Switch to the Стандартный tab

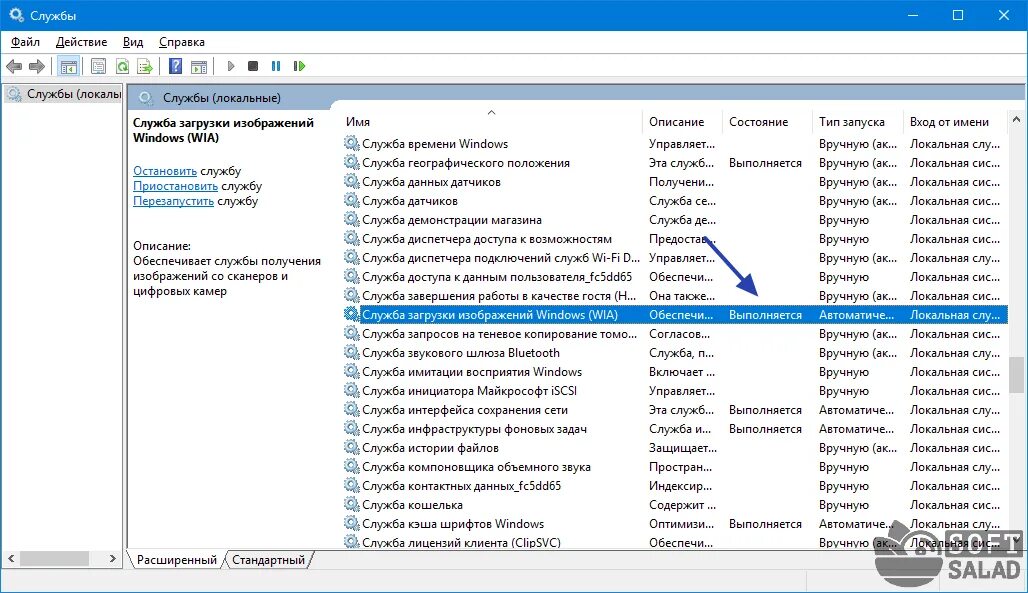click(268, 560)
